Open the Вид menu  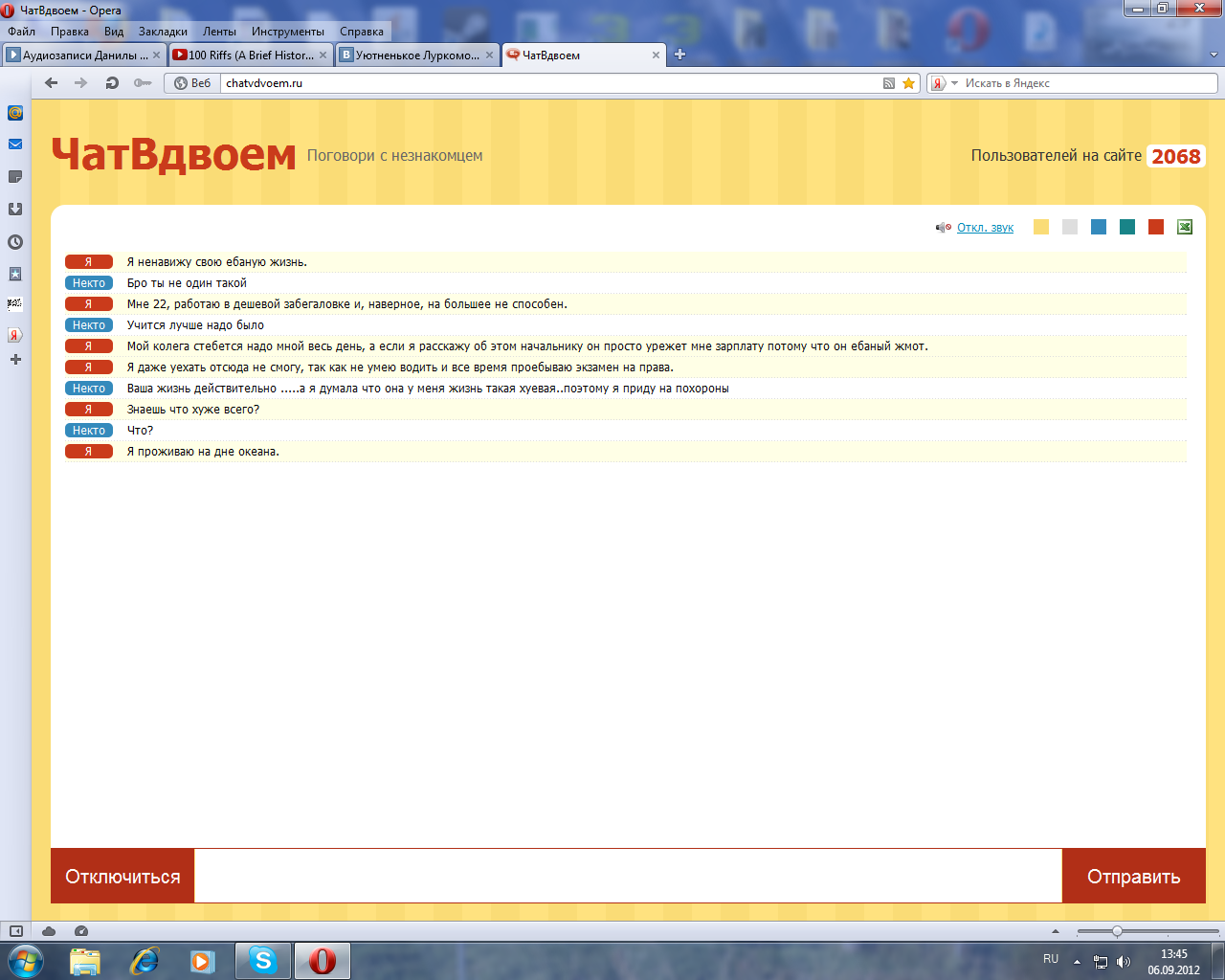click(x=114, y=32)
